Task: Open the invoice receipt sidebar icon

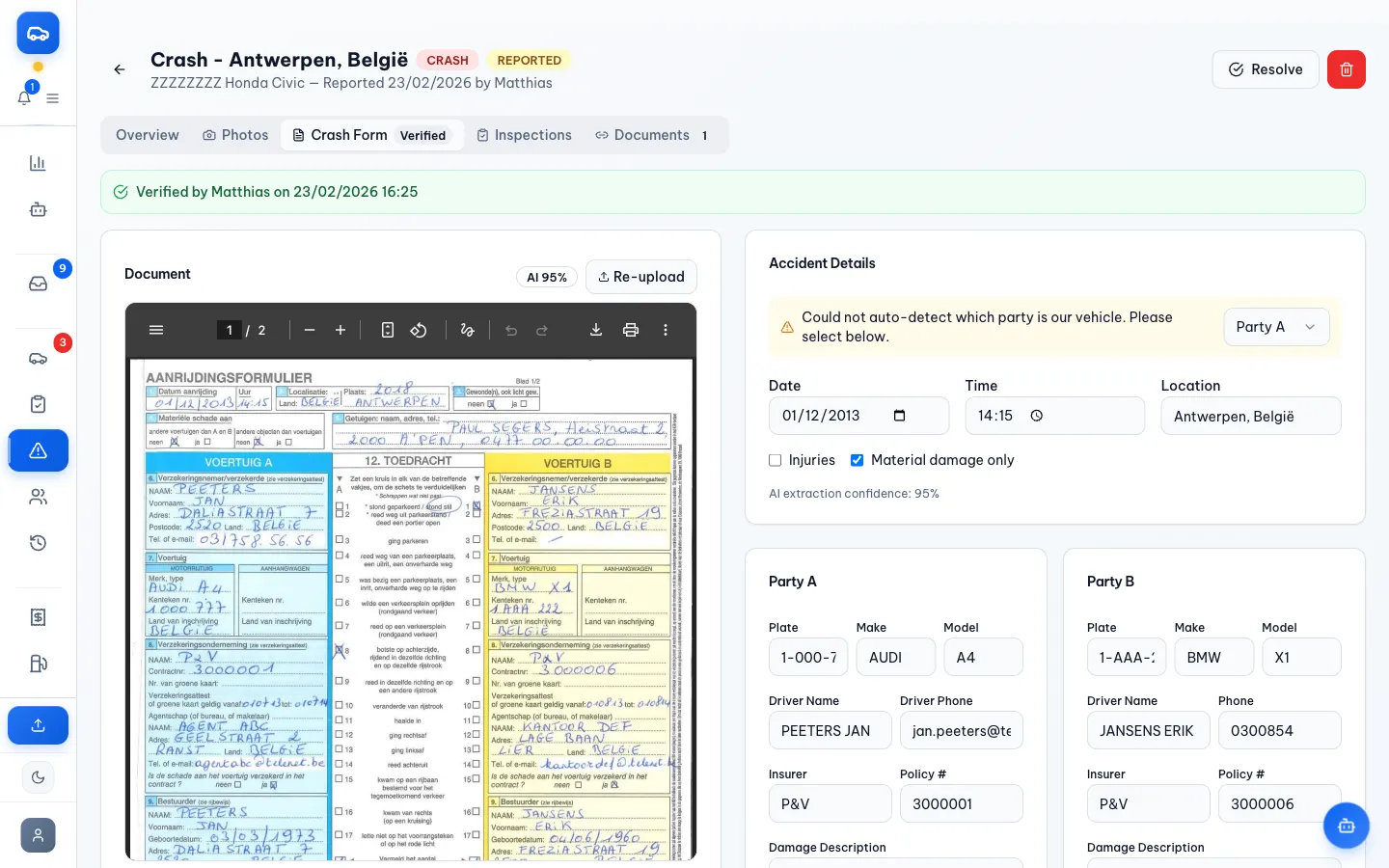Action: click(38, 617)
